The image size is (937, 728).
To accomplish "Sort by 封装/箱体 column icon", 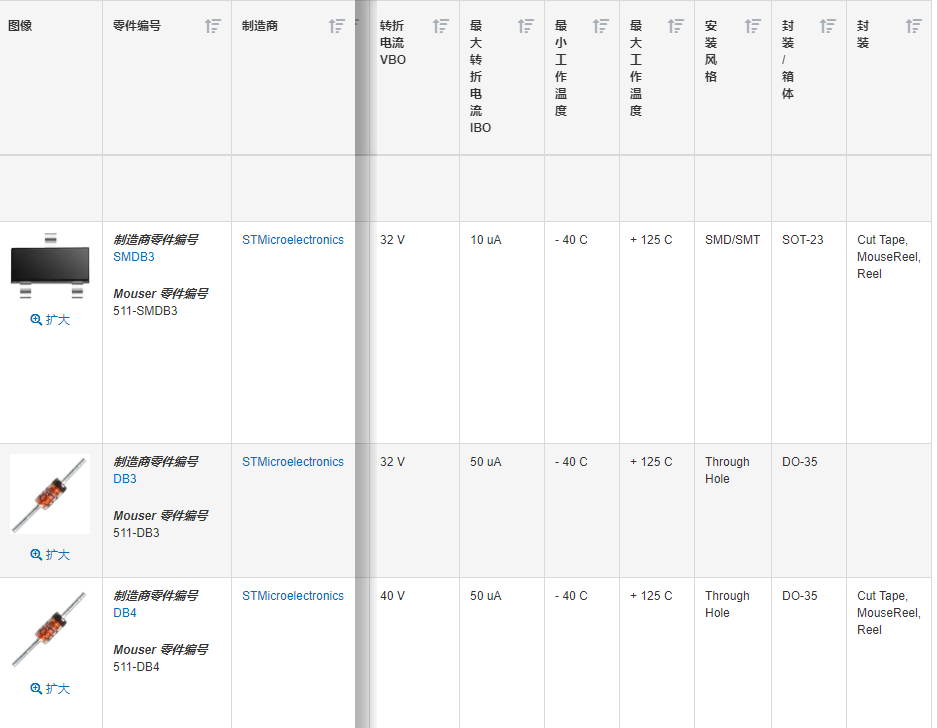I will (828, 26).
